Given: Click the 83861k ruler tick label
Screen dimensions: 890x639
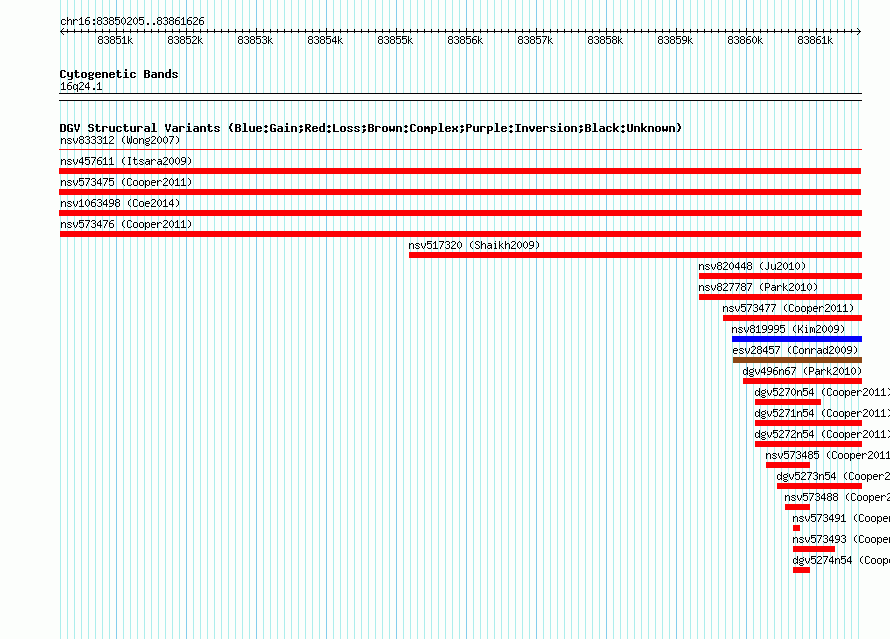Looking at the screenshot, I should [x=815, y=40].
